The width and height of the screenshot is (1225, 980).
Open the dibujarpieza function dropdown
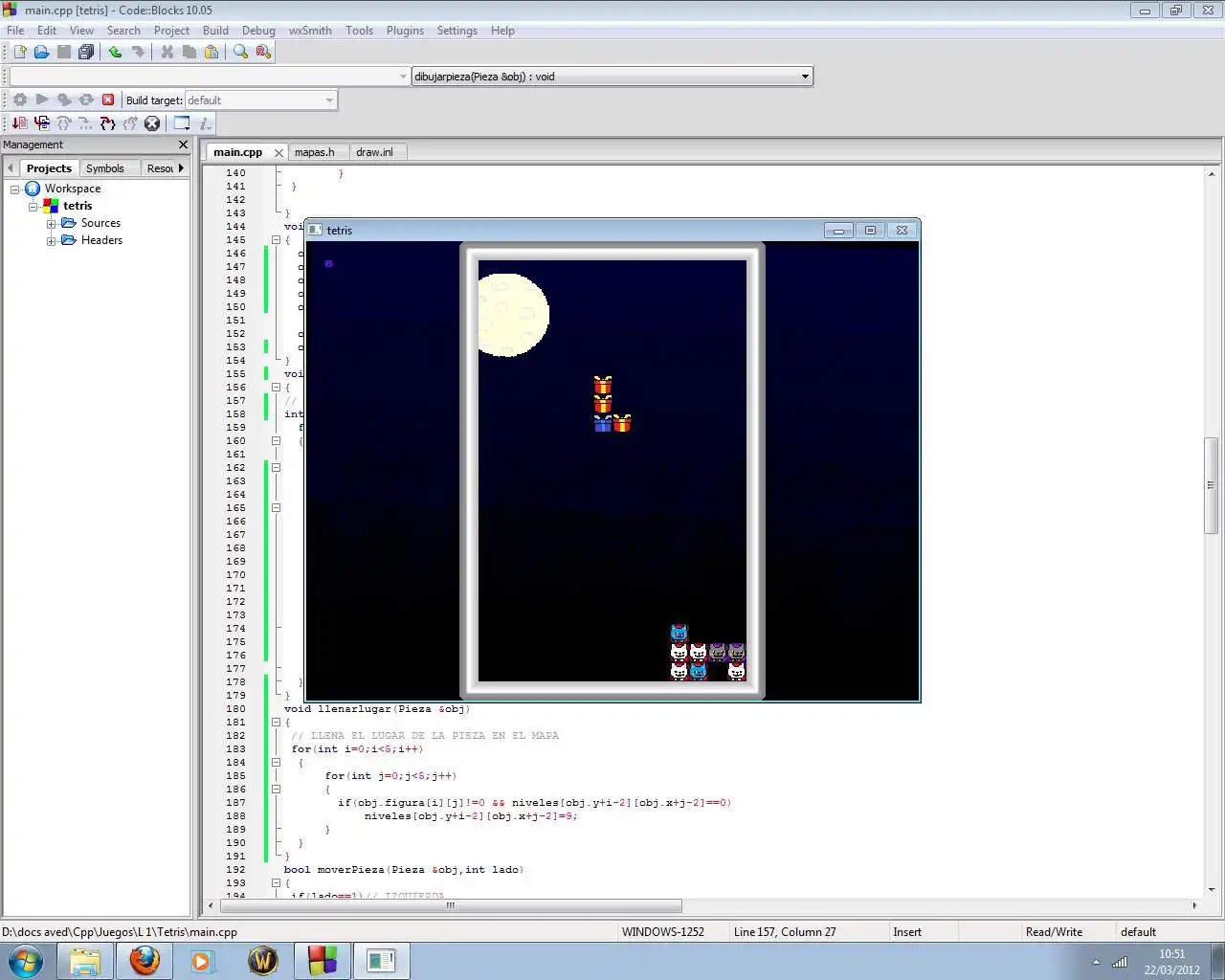(x=804, y=77)
